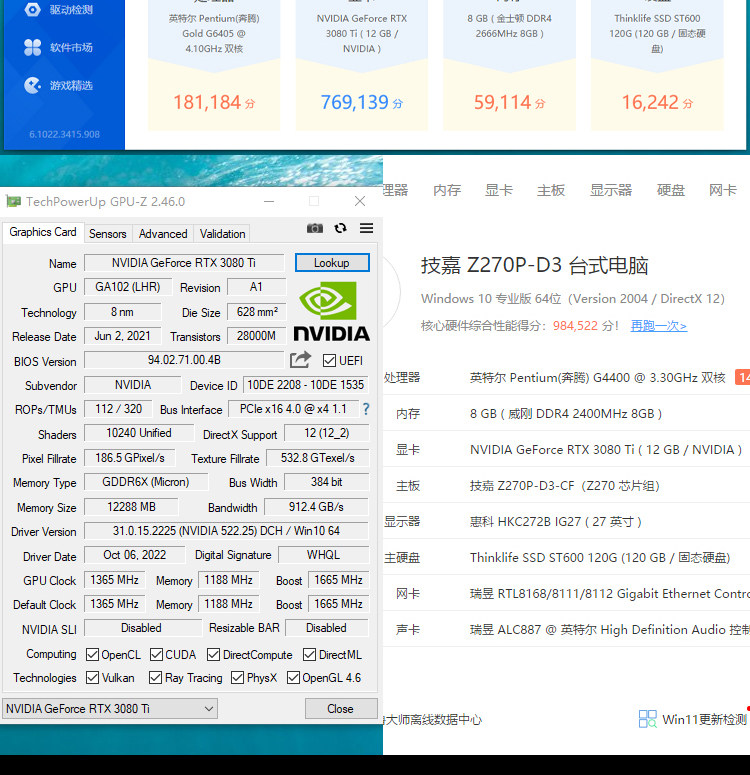This screenshot has height=775, width=750.
Task: Click the NVIDIA logo in GPU-Z
Action: [x=331, y=311]
